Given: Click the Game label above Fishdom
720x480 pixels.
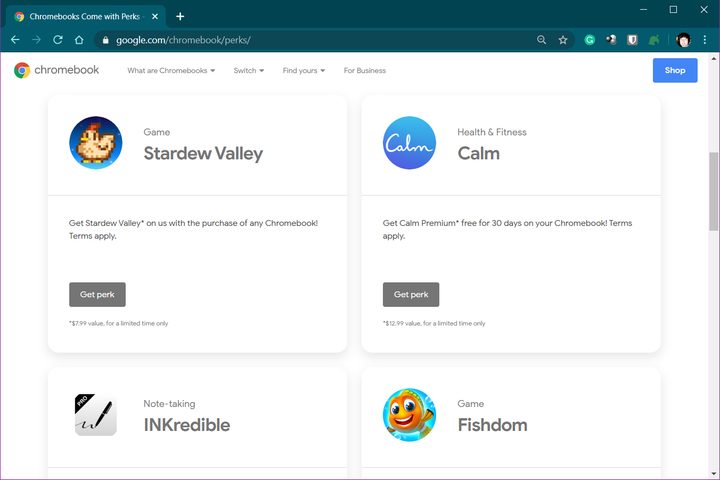Looking at the screenshot, I should pyautogui.click(x=471, y=404).
